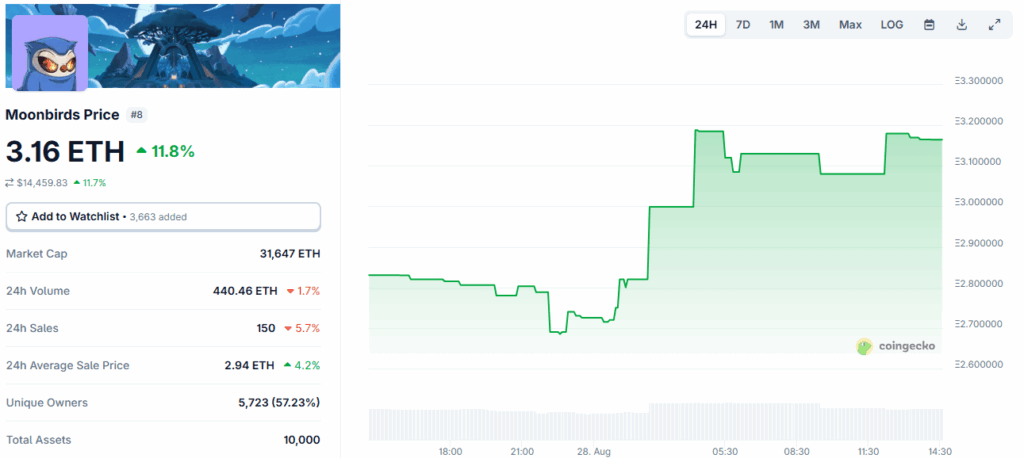The width and height of the screenshot is (1024, 458).
Task: Click the currency swap arrows icon
Action: (x=10, y=183)
